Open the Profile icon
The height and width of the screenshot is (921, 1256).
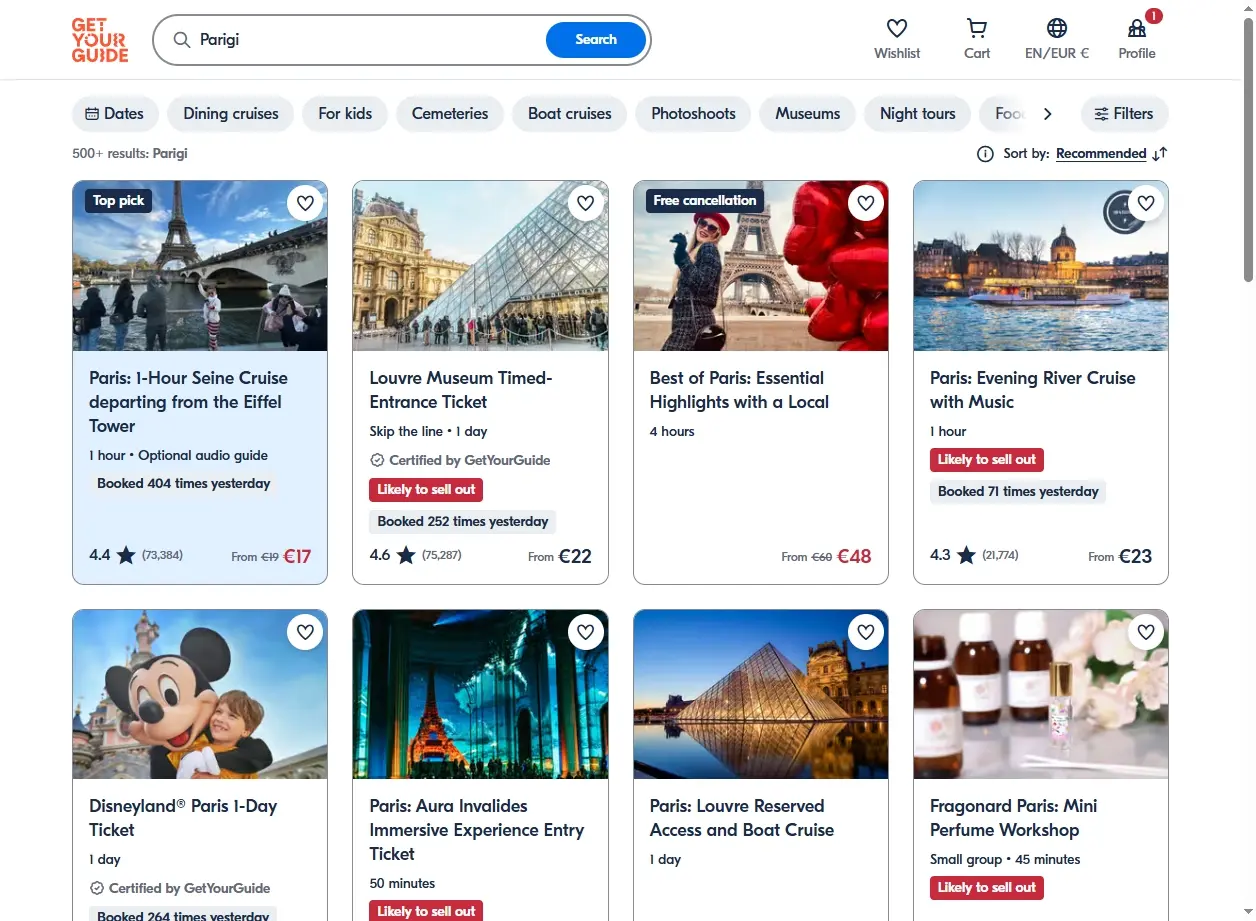click(x=1137, y=29)
